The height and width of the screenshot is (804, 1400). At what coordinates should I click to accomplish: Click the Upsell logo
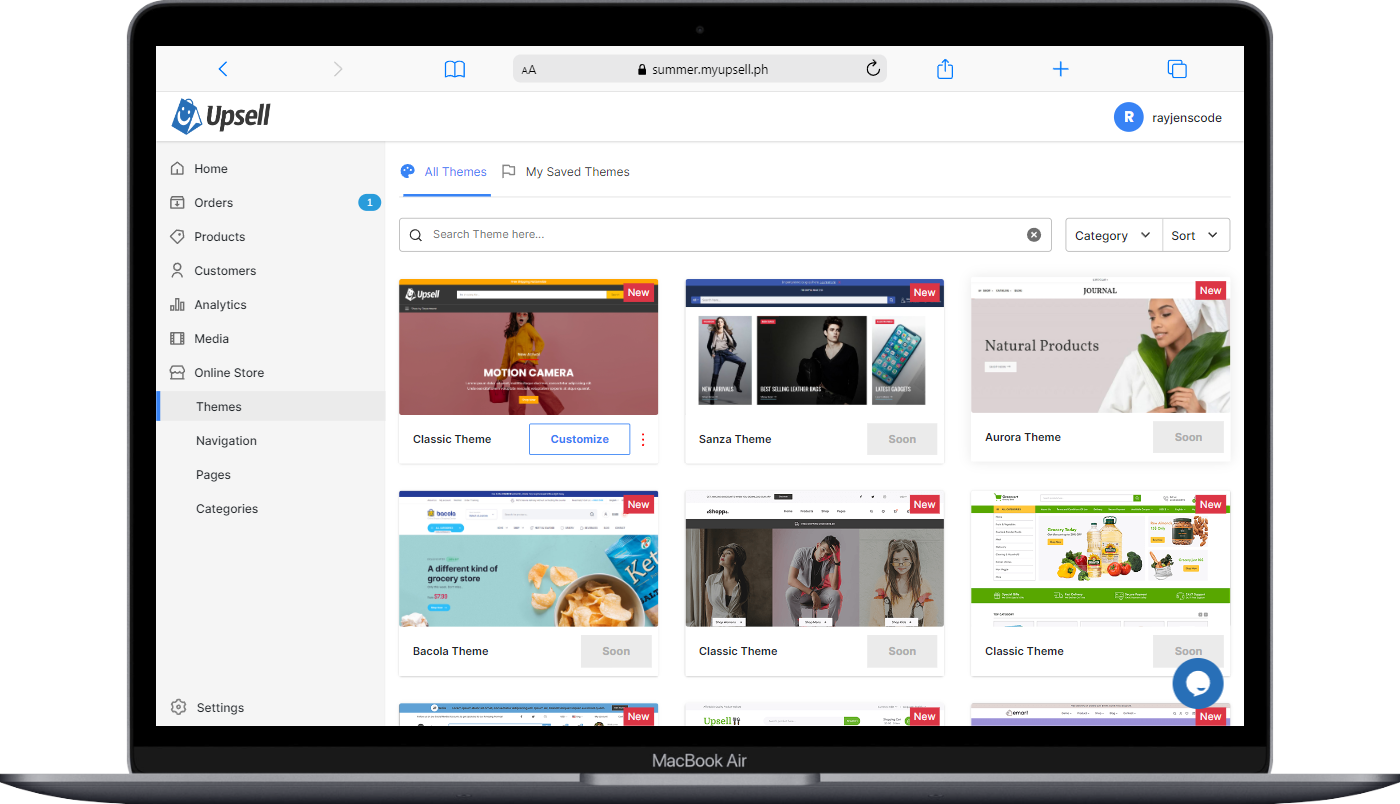coord(221,116)
